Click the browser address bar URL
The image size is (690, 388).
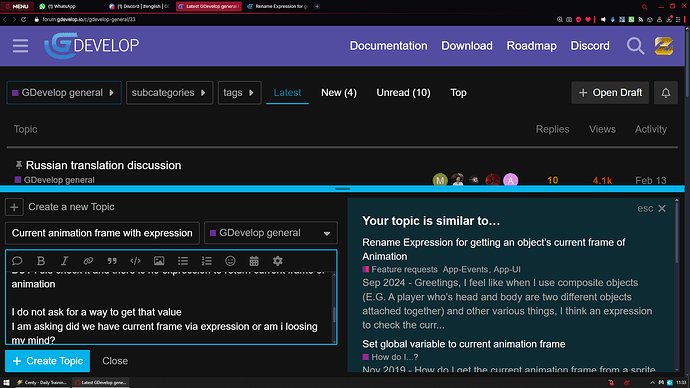89,19
